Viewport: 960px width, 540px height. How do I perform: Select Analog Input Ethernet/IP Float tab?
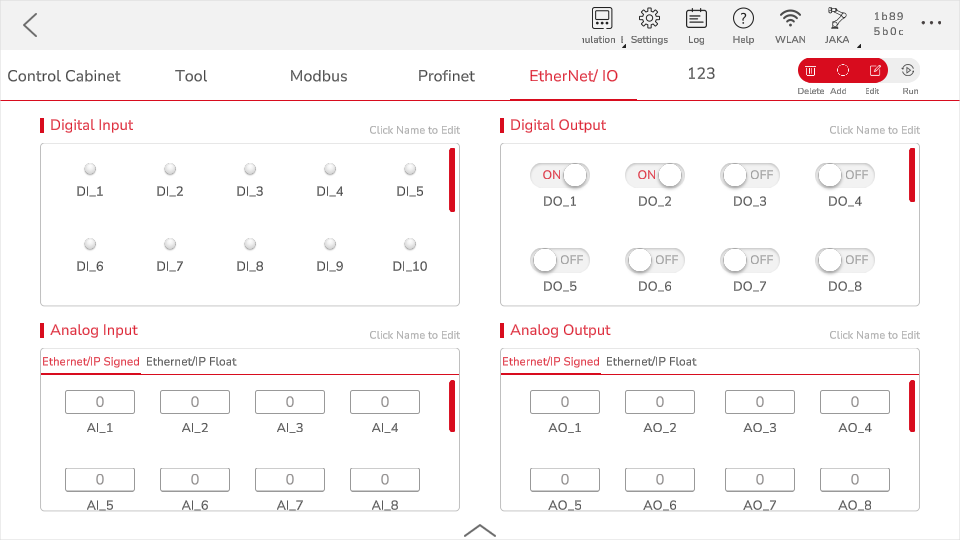tap(192, 361)
